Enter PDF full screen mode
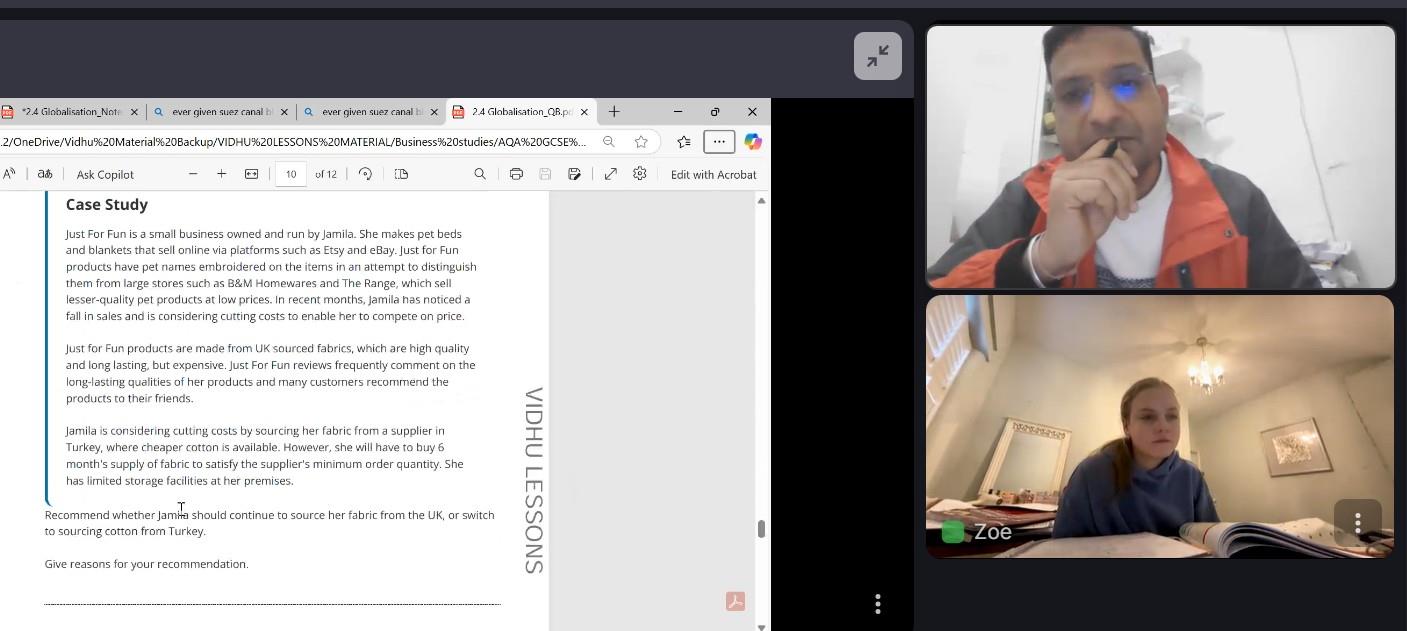 click(610, 174)
